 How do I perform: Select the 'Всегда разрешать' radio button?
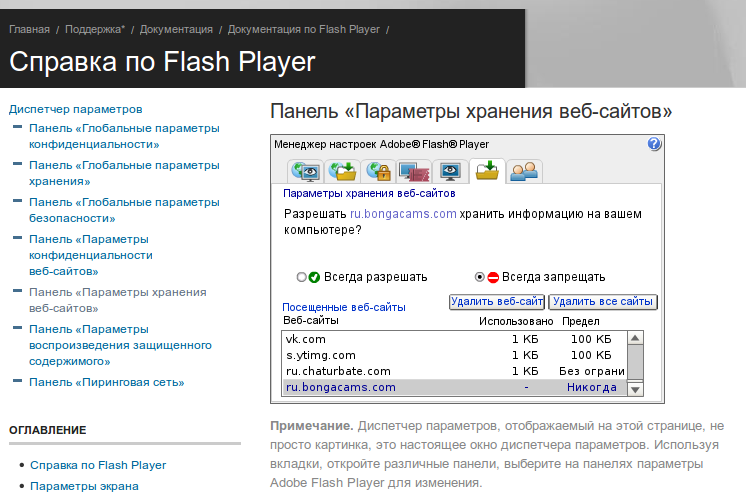click(301, 277)
